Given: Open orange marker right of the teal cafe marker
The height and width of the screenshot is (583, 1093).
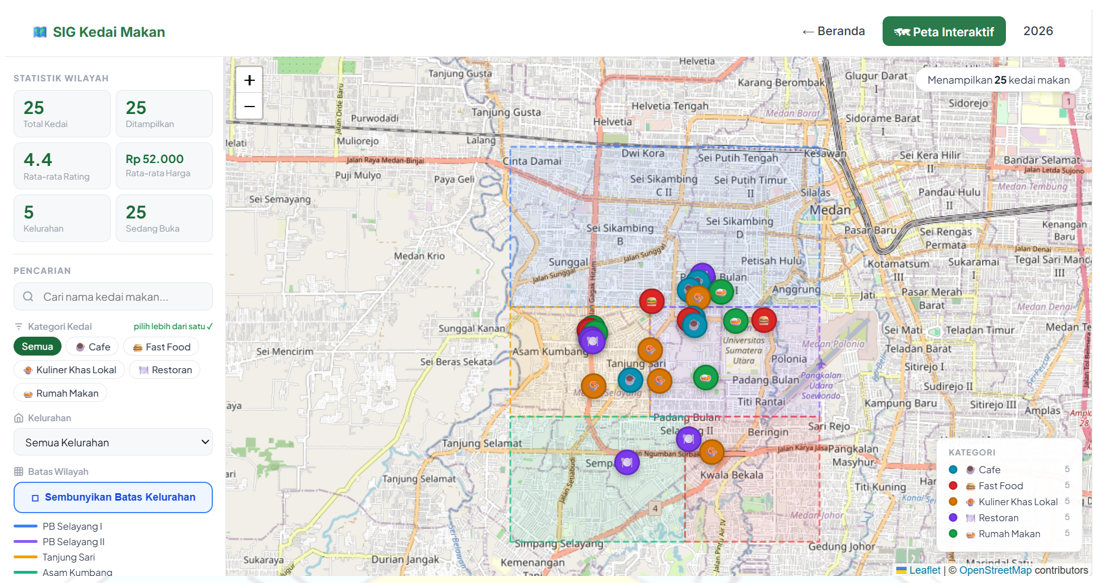Looking at the screenshot, I should pos(659,381).
